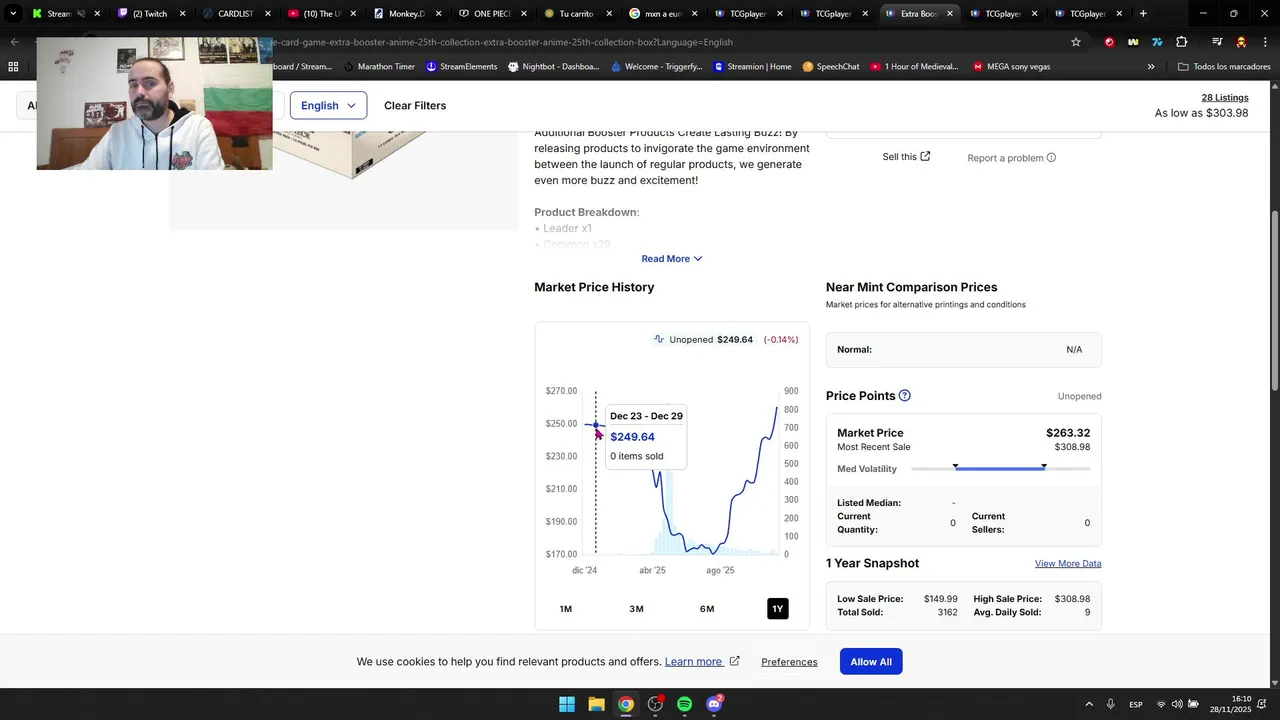Switch to the (2) Twitch tab
Image resolution: width=1280 pixels, height=720 pixels.
pyautogui.click(x=149, y=14)
